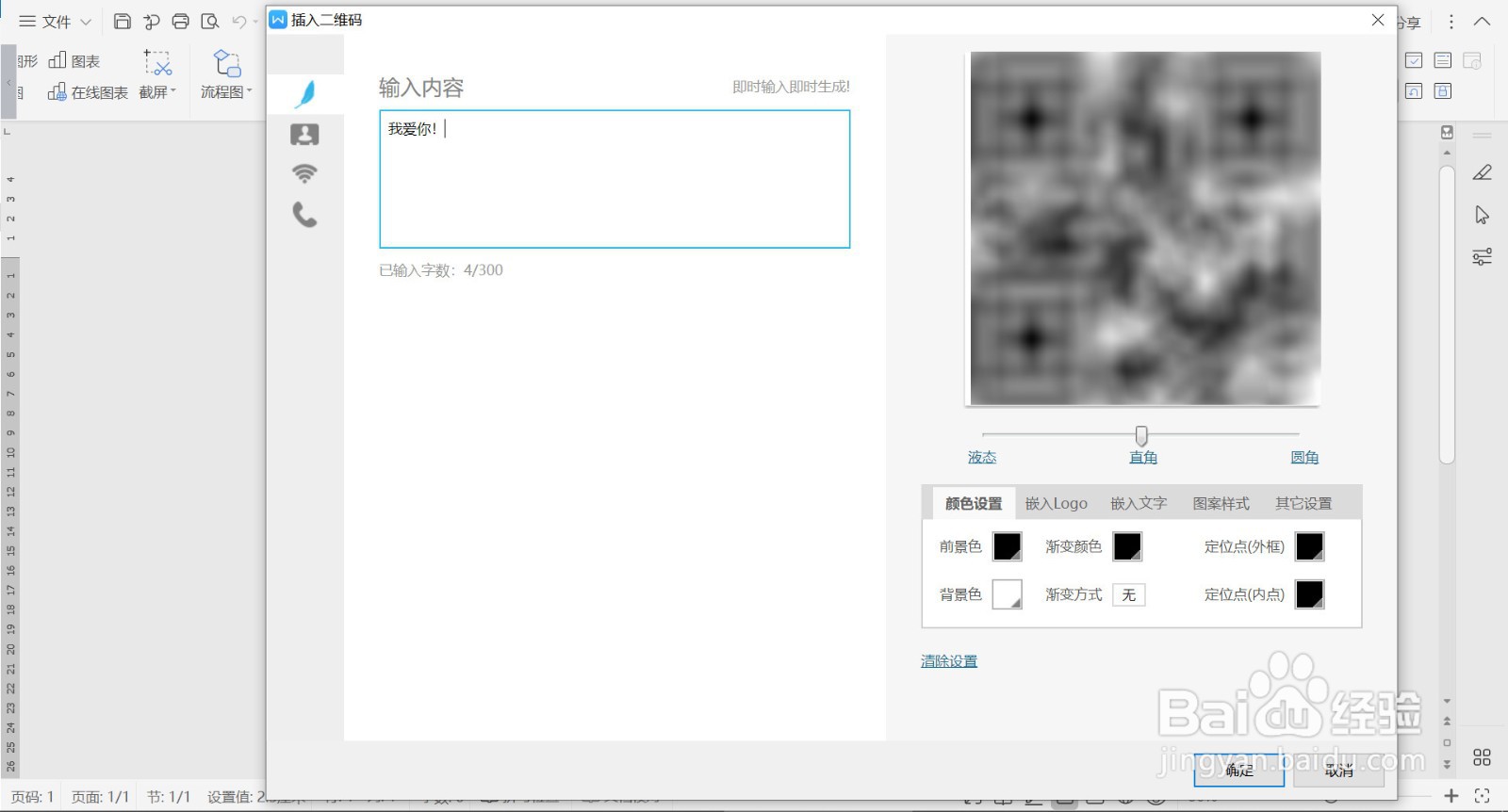This screenshot has width=1508, height=812.
Task: Click the Undo arrow icon
Action: point(239,21)
